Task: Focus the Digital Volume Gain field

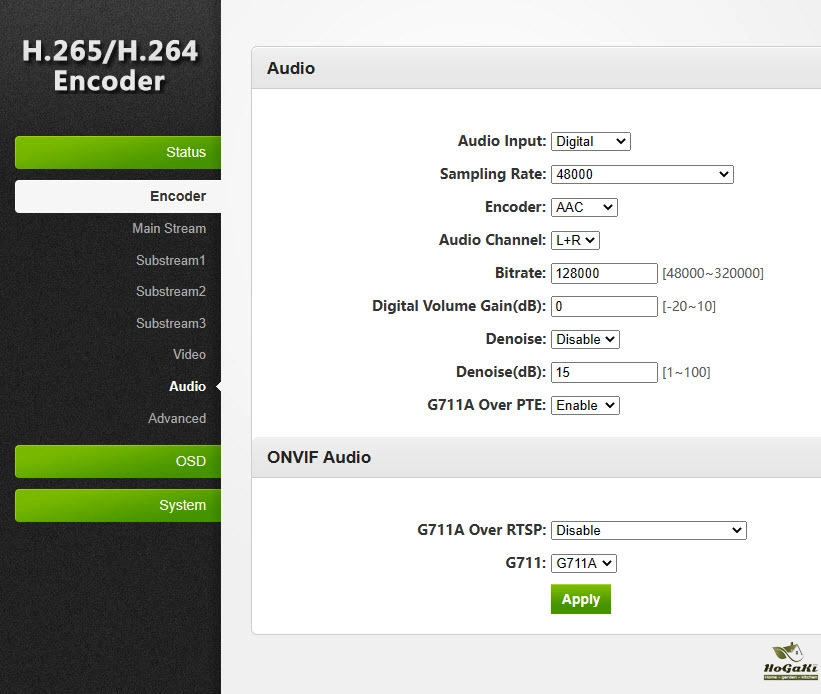Action: pos(604,306)
